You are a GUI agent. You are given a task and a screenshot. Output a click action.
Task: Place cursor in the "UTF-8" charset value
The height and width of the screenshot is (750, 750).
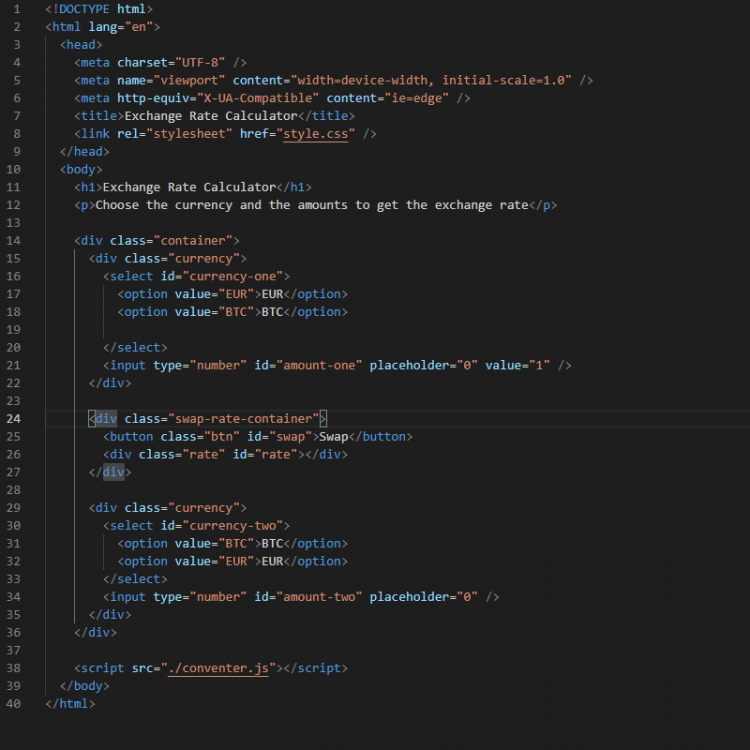(x=200, y=63)
